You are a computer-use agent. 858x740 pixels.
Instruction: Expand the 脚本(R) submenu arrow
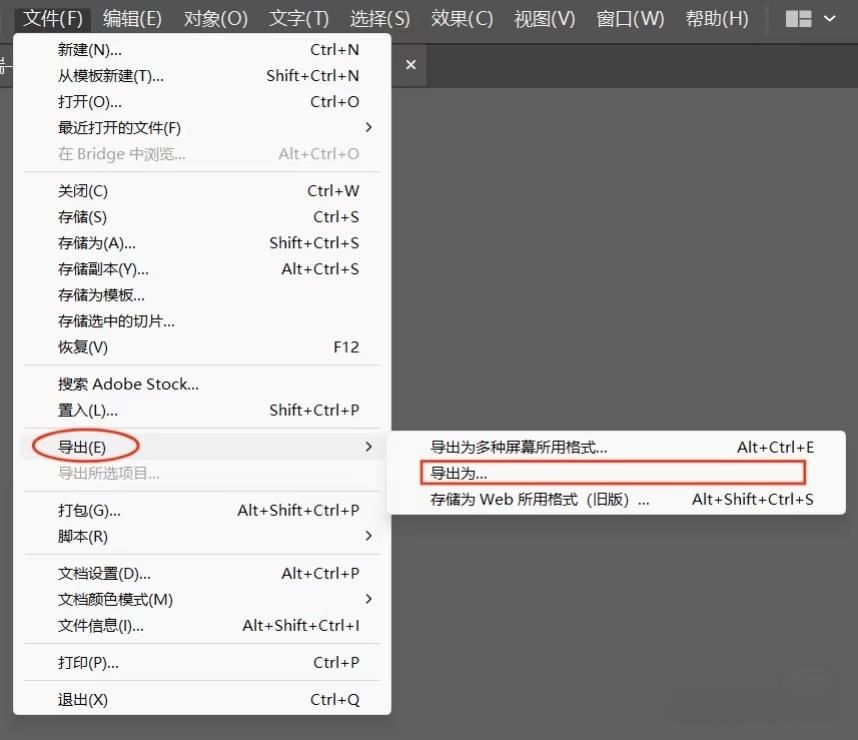[368, 536]
